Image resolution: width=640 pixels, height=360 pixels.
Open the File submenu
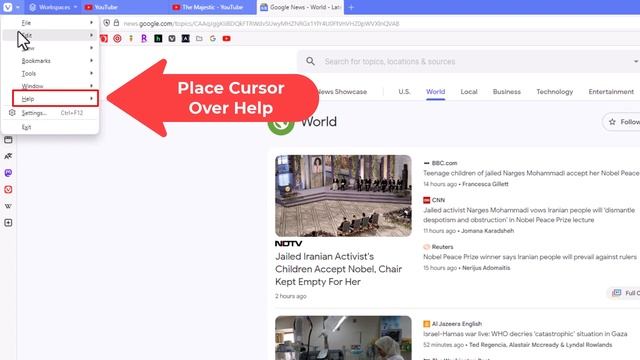(51, 23)
